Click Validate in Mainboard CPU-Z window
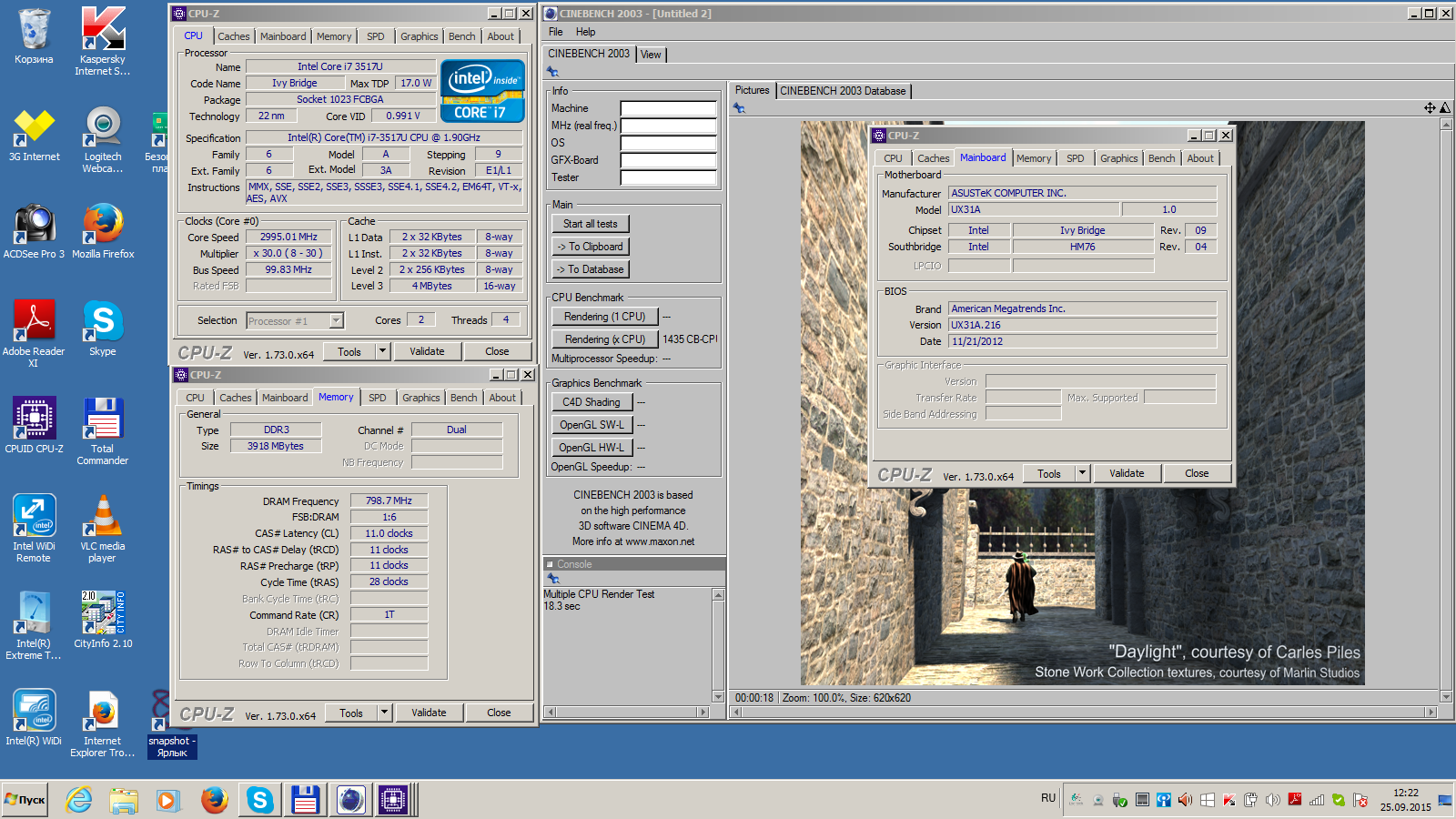This screenshot has height=819, width=1456. tap(1127, 473)
